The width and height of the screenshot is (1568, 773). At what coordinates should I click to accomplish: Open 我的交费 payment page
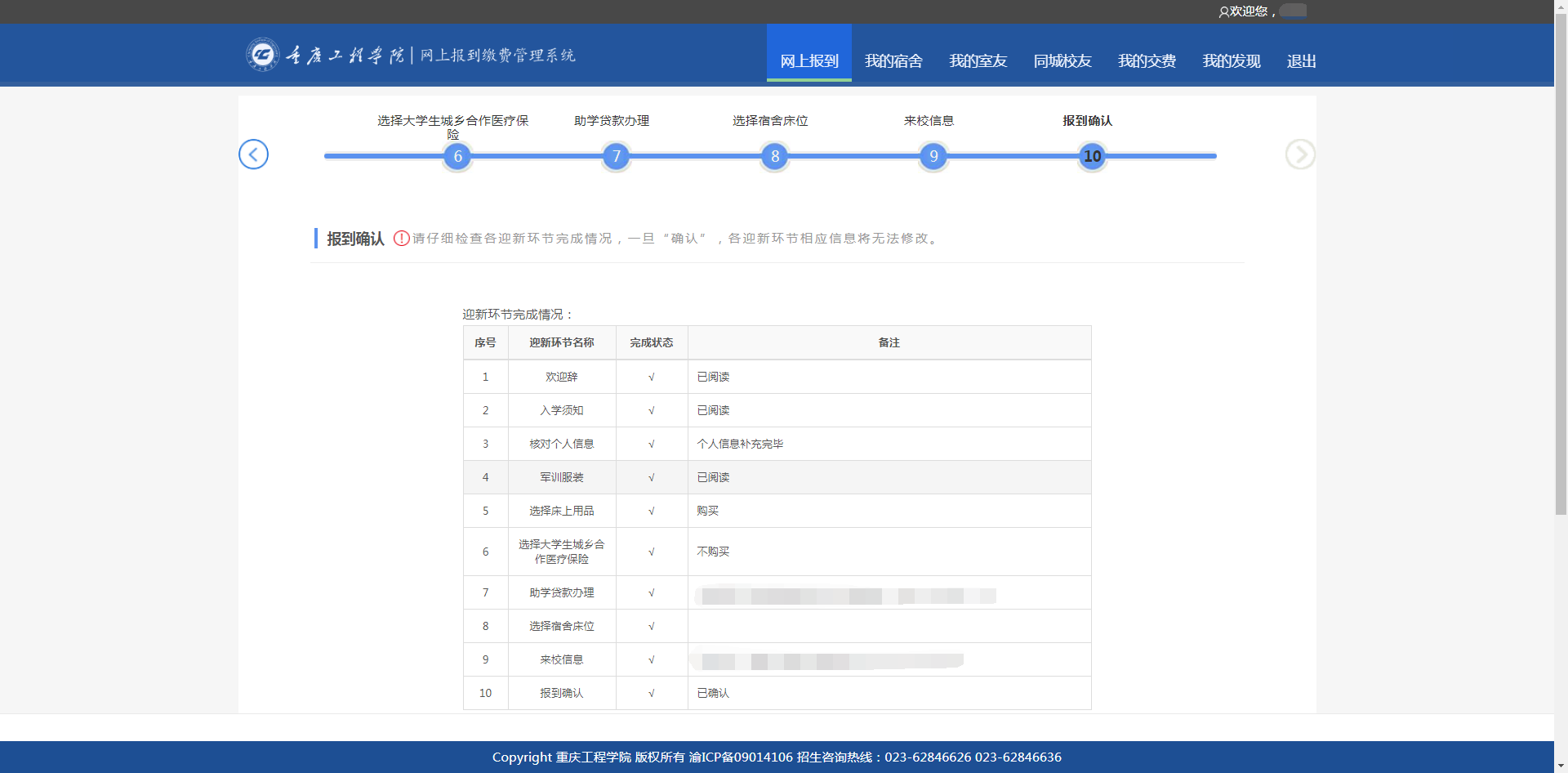point(1147,61)
